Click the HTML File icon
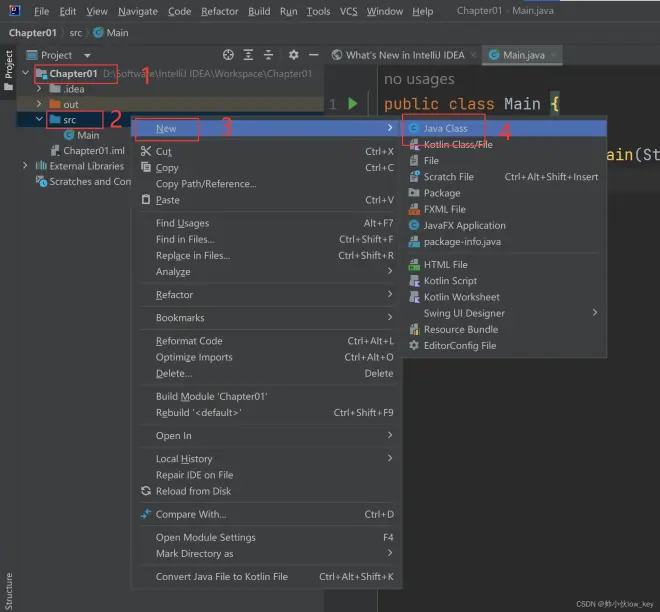This screenshot has width=660, height=612. tap(414, 264)
